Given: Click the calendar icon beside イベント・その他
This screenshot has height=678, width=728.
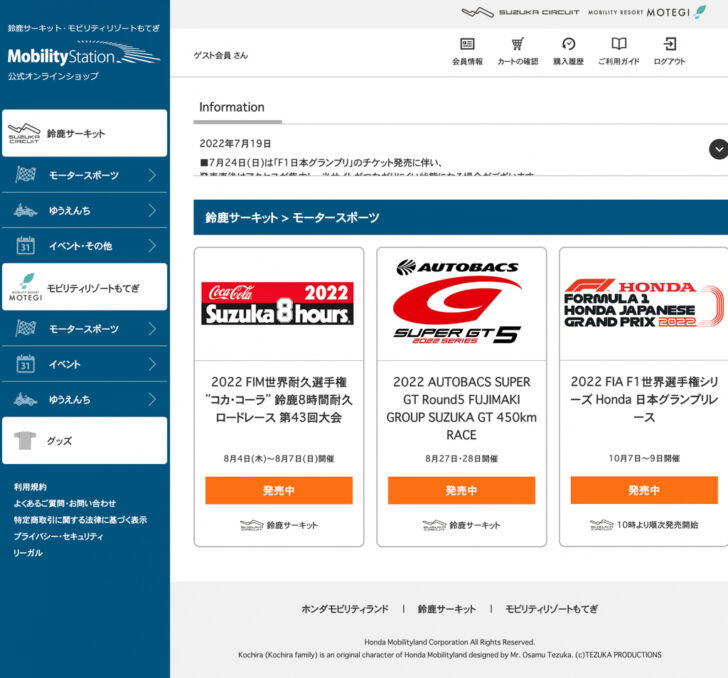Looking at the screenshot, I should click(26, 245).
